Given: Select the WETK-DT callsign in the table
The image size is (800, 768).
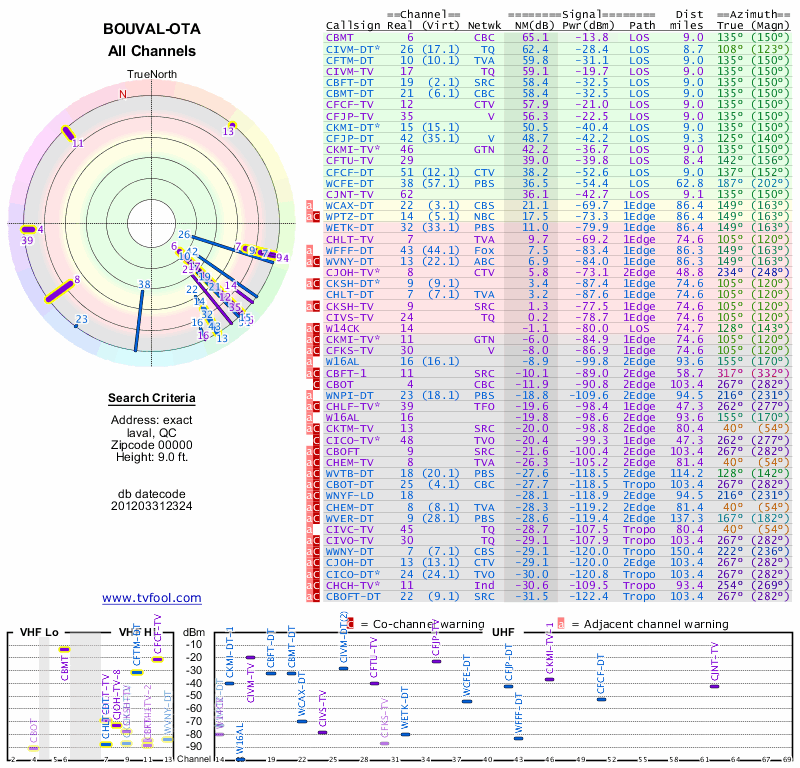Looking at the screenshot, I should 350,228.
